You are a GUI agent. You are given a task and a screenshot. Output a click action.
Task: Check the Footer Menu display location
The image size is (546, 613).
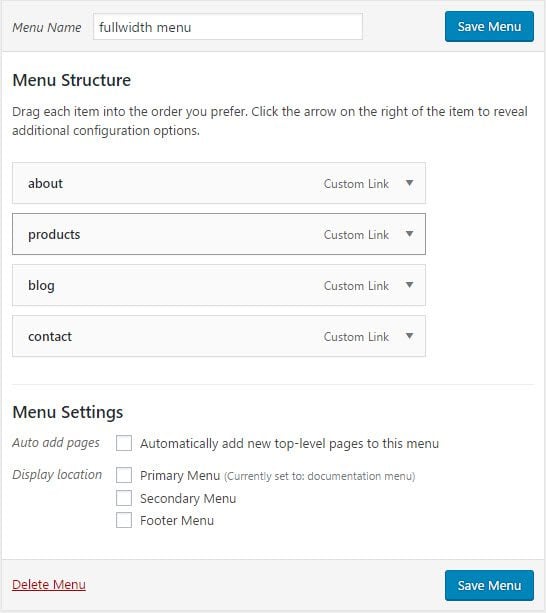[124, 520]
